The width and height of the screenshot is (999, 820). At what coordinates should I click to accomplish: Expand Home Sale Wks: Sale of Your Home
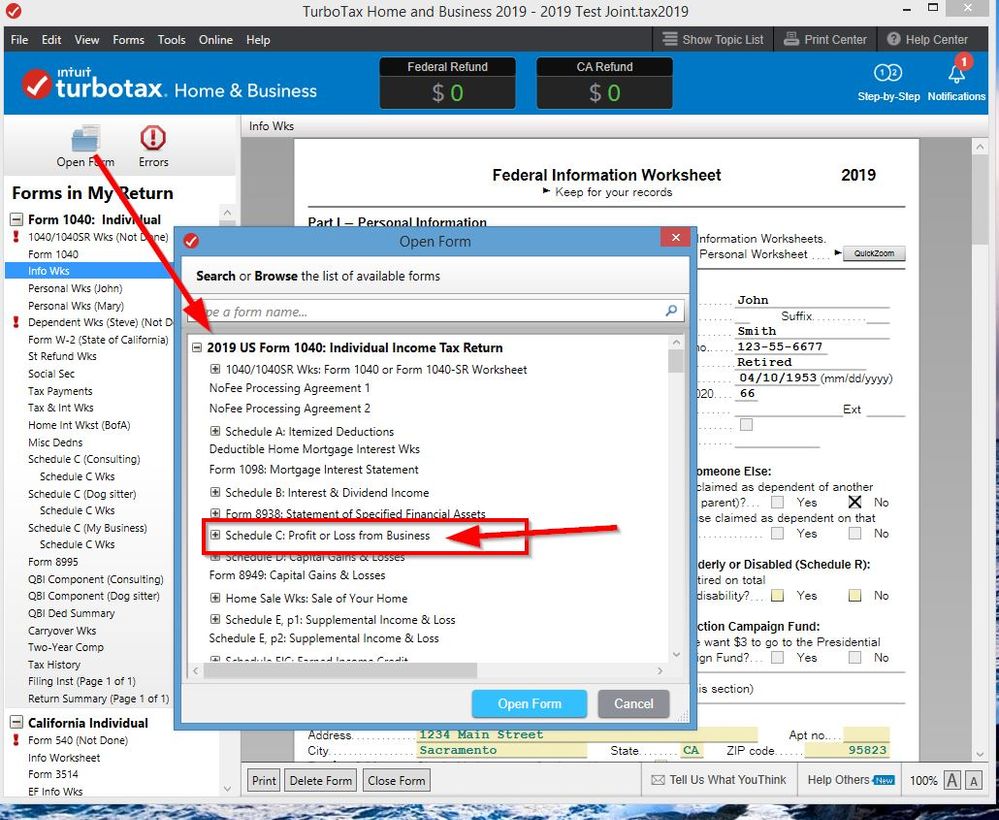tap(215, 598)
